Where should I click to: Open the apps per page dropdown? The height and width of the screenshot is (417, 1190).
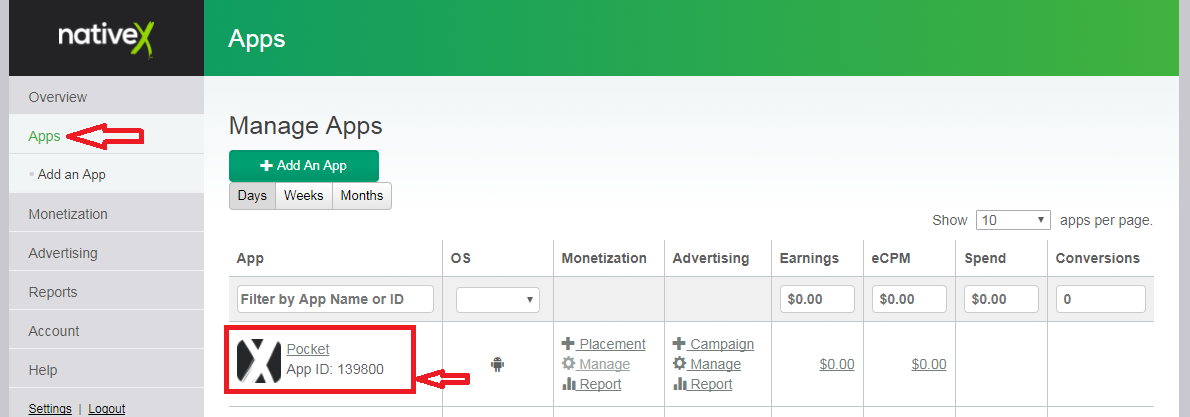click(x=1014, y=220)
